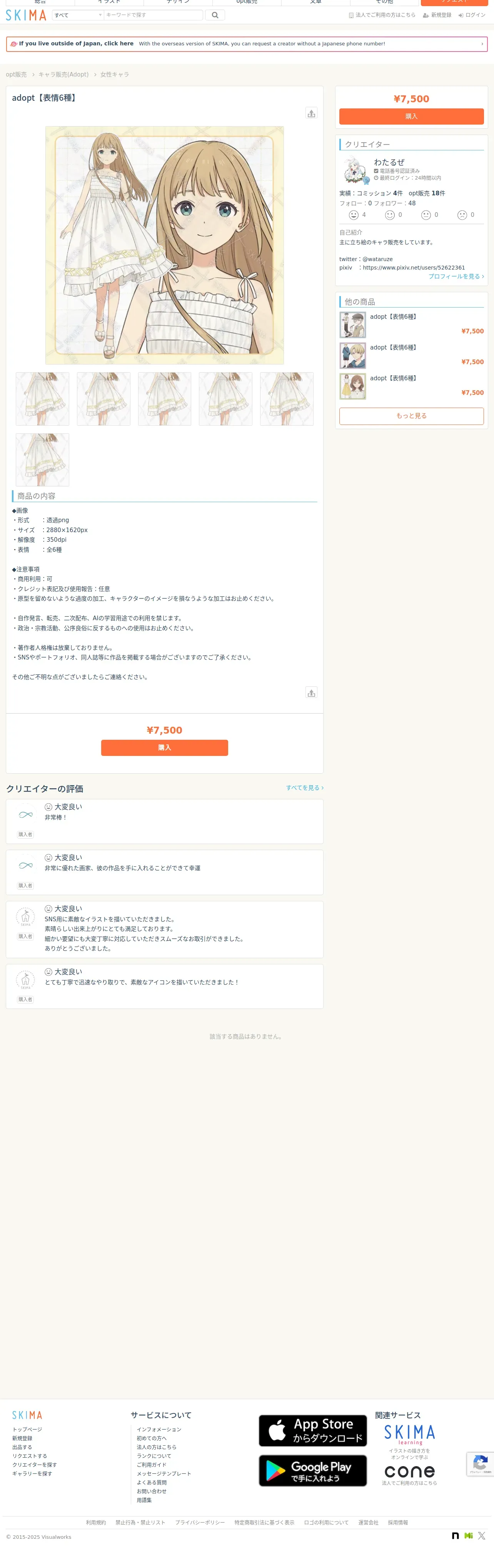Open 法人でご利用の方はこちら header link
The width and height of the screenshot is (494, 1568).
click(x=382, y=15)
